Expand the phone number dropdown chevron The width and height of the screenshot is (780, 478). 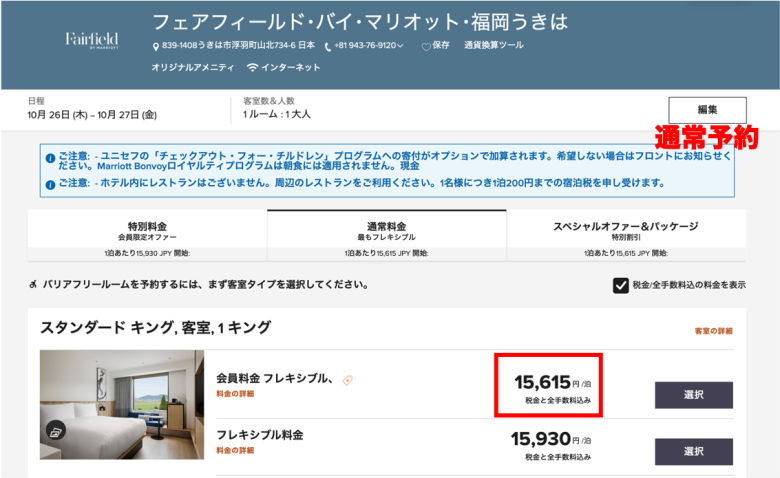pyautogui.click(x=400, y=46)
